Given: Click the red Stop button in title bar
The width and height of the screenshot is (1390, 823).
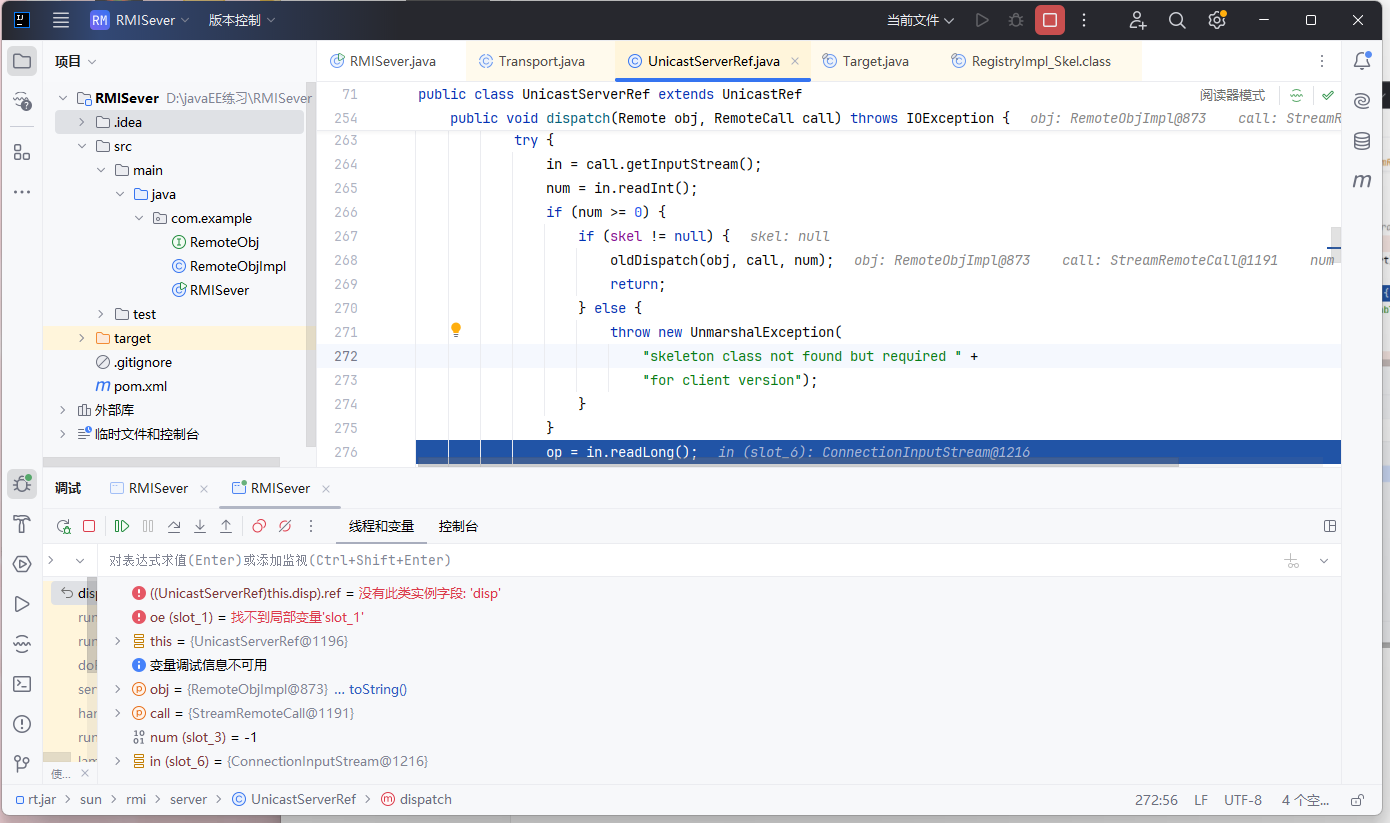Looking at the screenshot, I should tap(1049, 20).
